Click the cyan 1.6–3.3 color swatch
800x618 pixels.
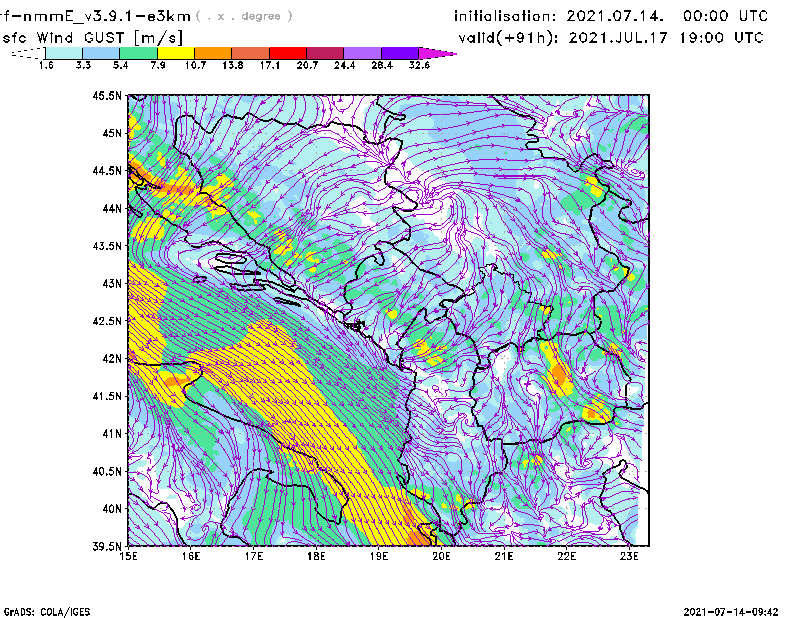(64, 53)
